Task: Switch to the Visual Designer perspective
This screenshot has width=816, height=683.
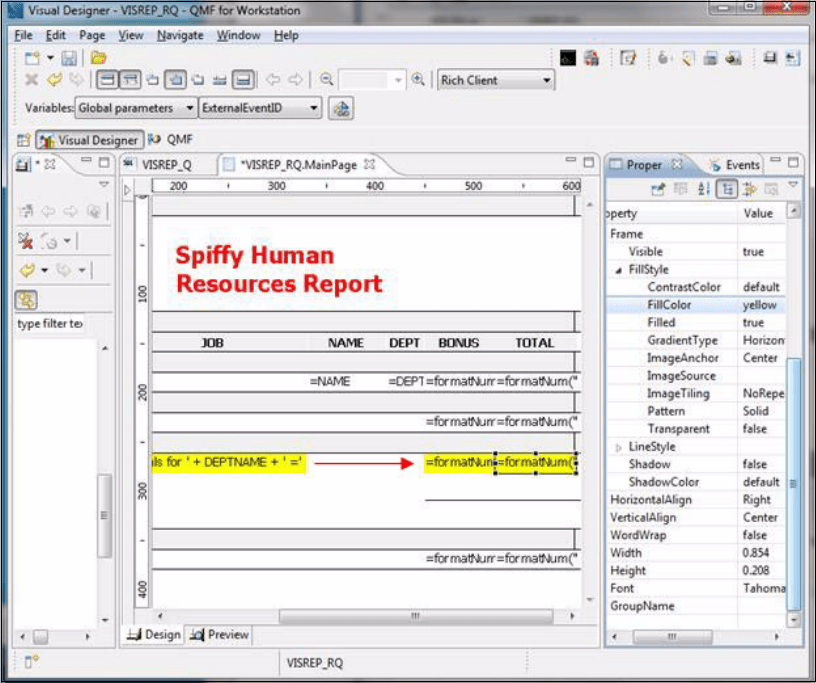Action: click(x=90, y=140)
